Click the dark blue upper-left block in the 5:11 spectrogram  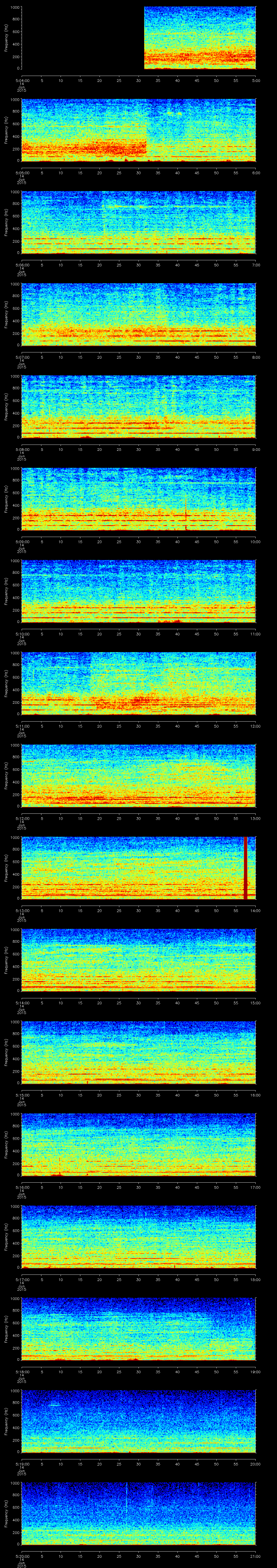[x=55, y=666]
